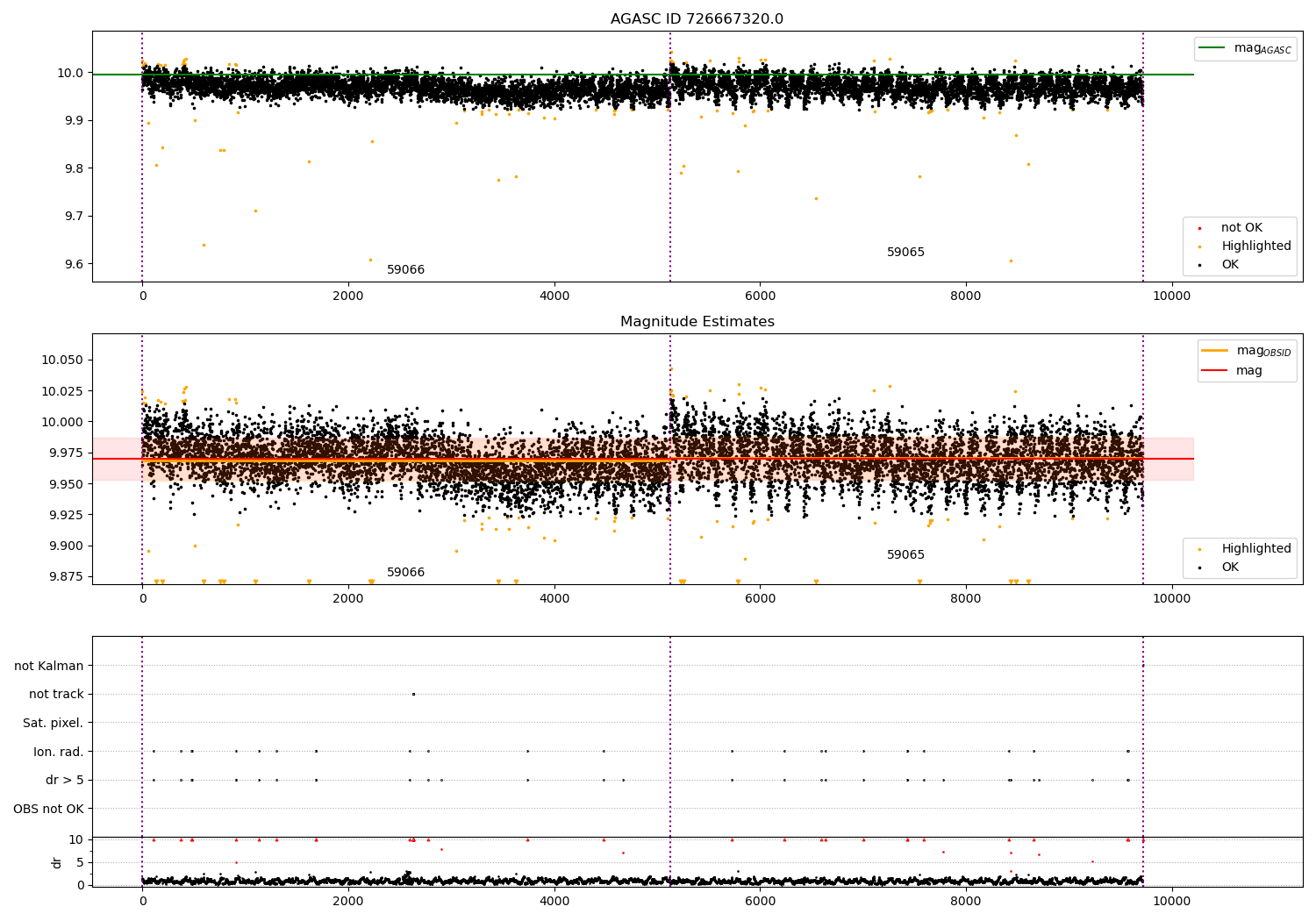Click the "not track" row label
This screenshot has height=921, width=1316.
point(56,695)
